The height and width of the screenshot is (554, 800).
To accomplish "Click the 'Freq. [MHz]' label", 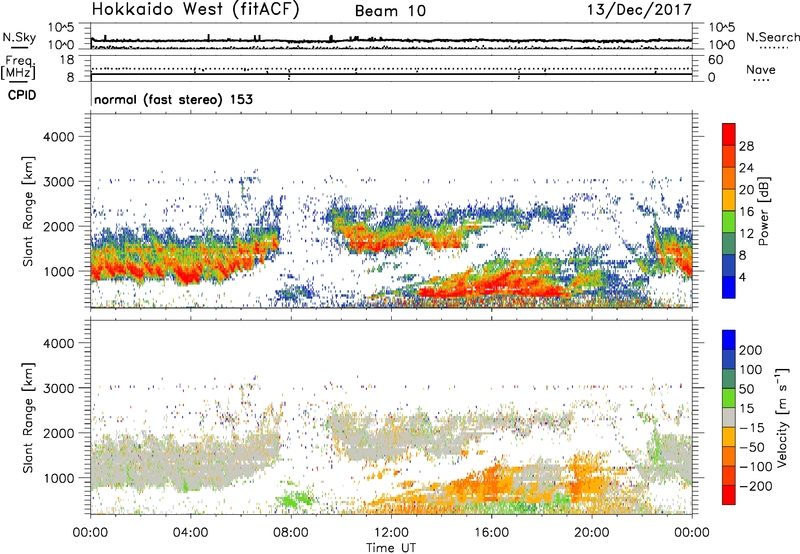I will [x=18, y=67].
